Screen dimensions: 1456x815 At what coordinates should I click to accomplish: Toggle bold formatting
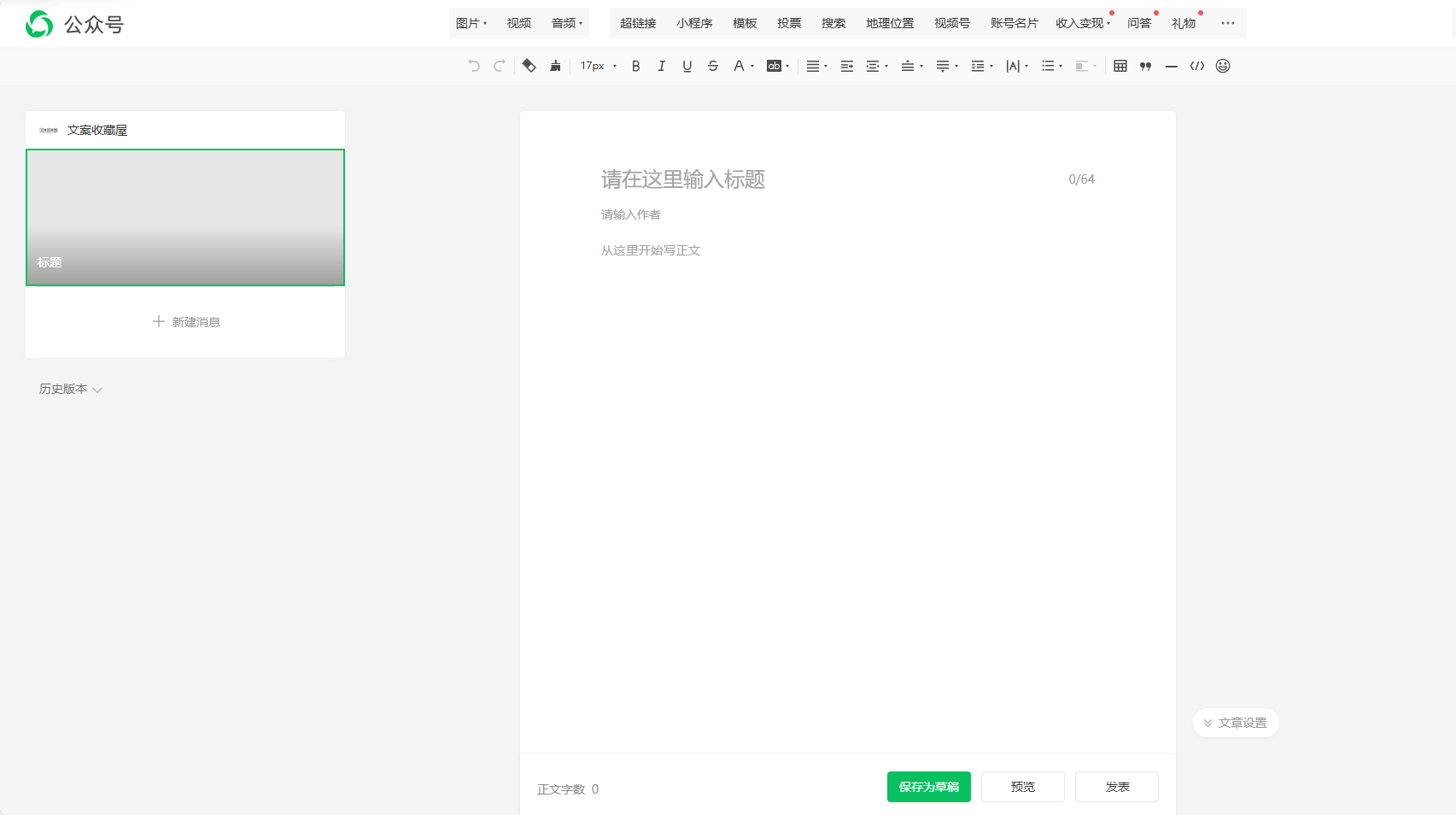coord(635,66)
